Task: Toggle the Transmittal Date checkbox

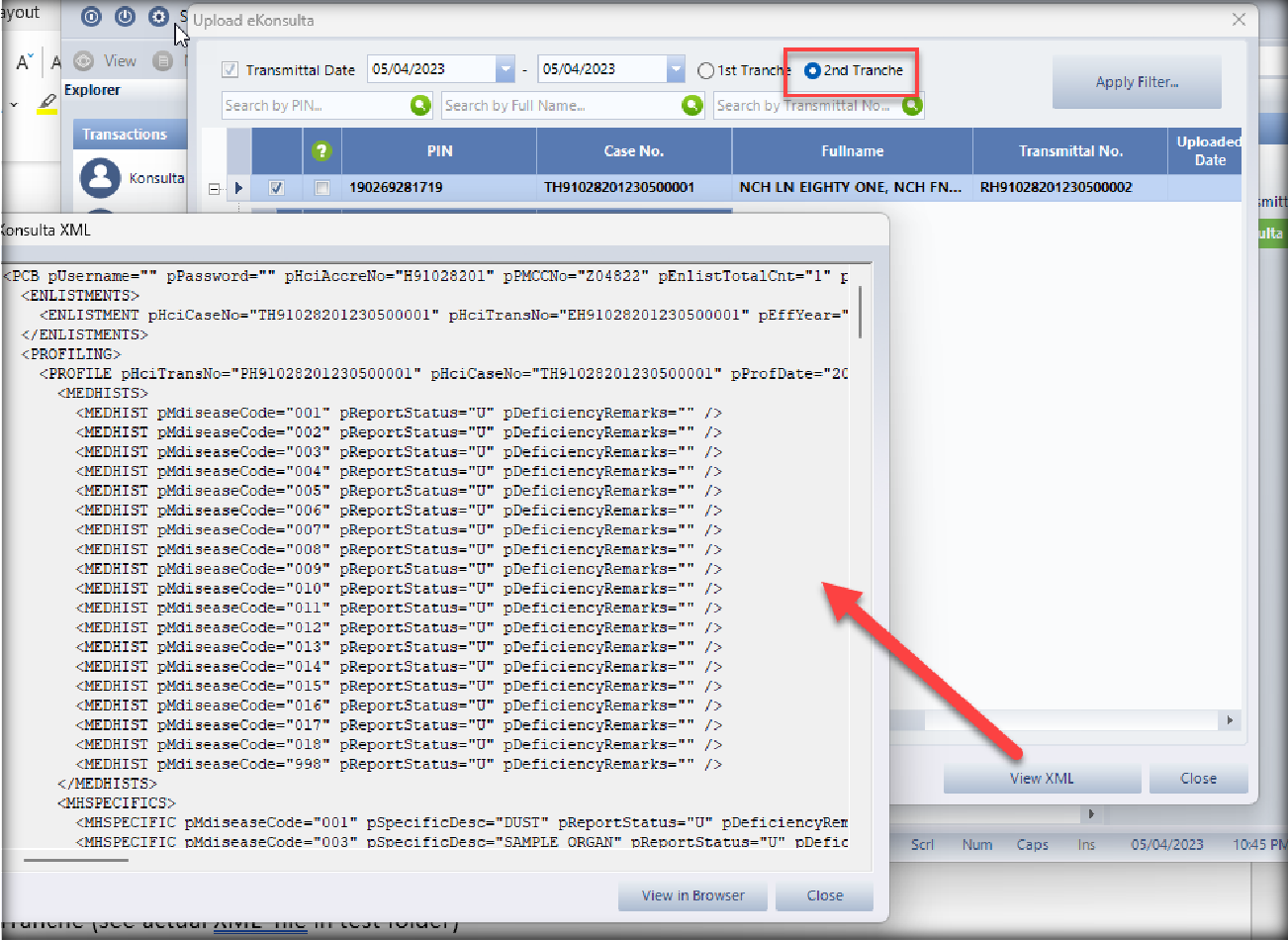Action: pyautogui.click(x=230, y=70)
